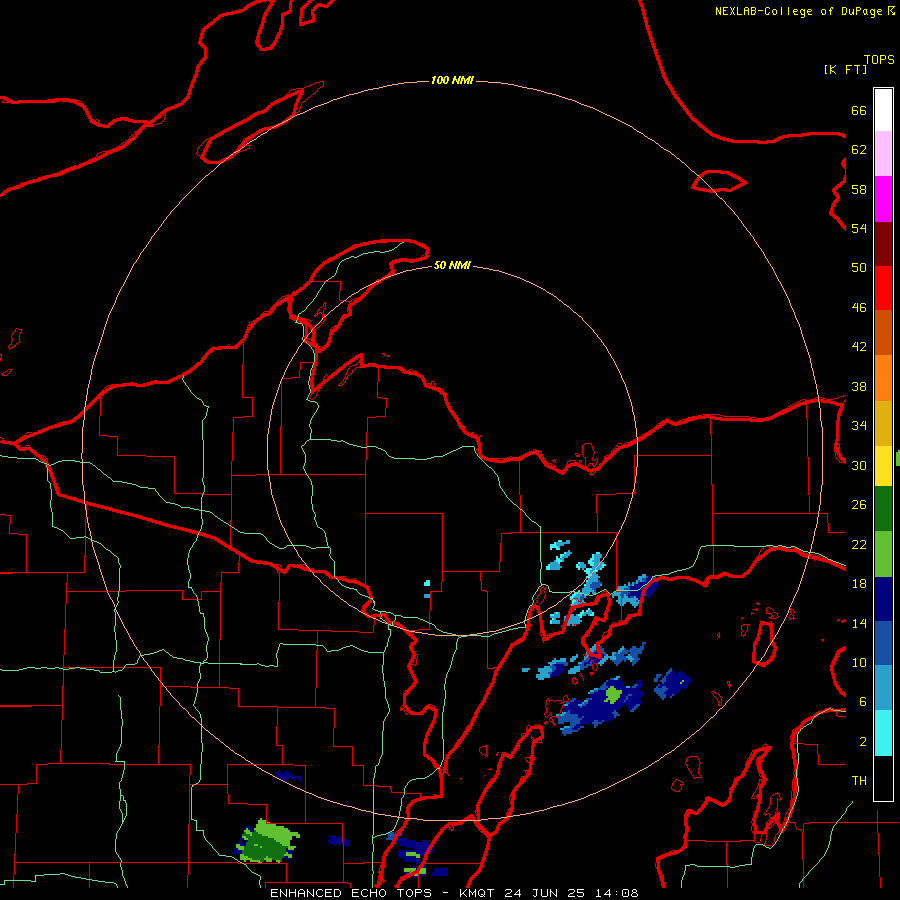This screenshot has height=900, width=900.
Task: Click the TOPS legend title
Action: 879,59
